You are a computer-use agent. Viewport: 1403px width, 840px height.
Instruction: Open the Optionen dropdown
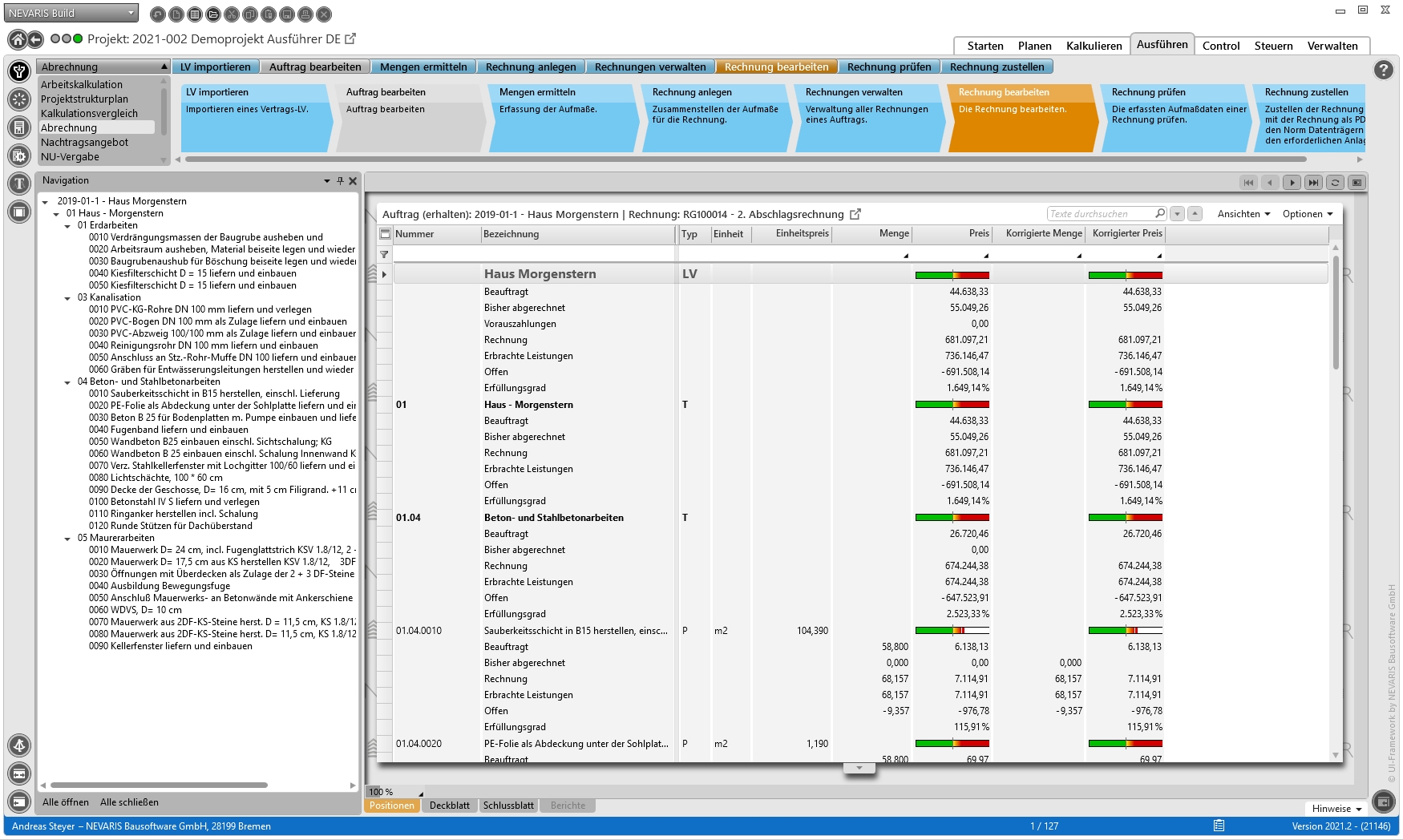pyautogui.click(x=1308, y=214)
